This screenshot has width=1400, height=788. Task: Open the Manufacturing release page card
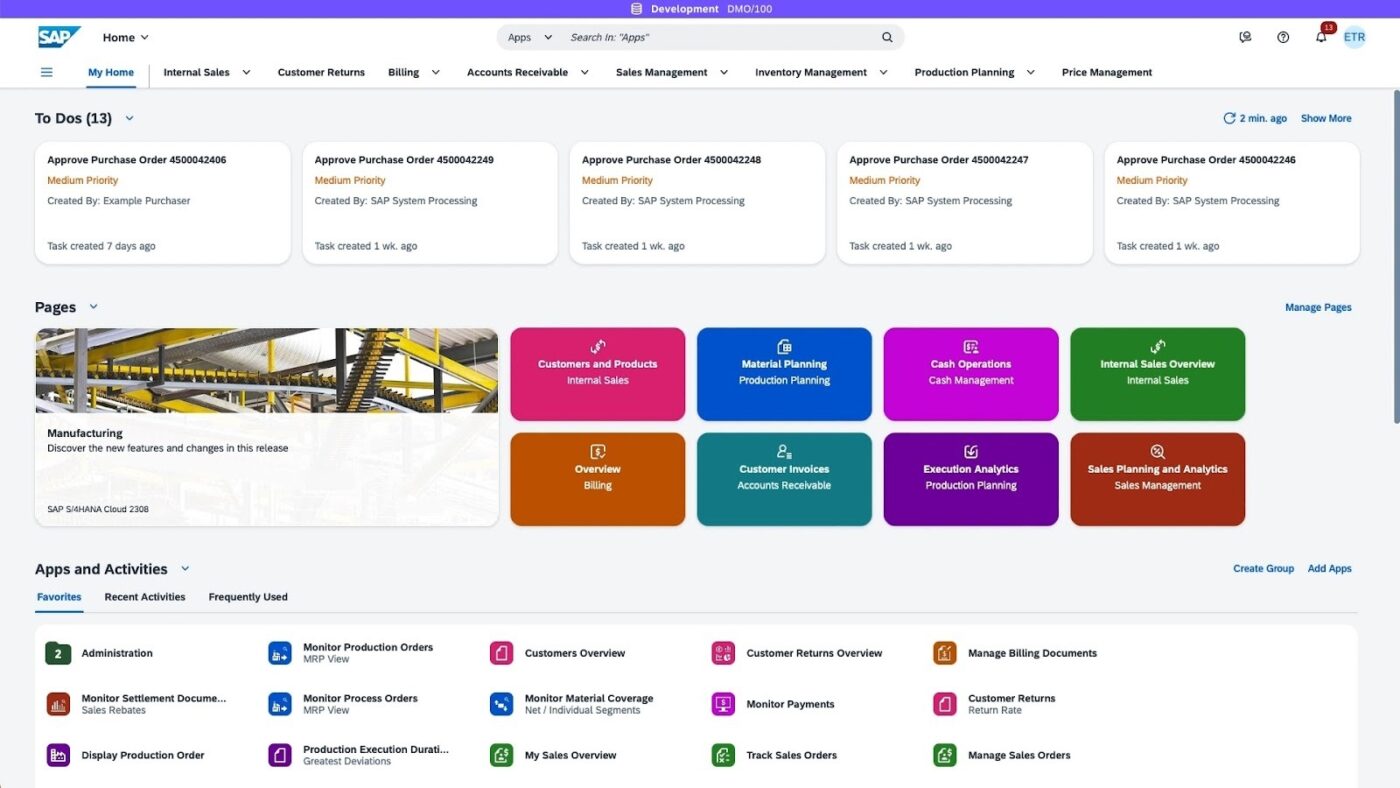(x=266, y=424)
